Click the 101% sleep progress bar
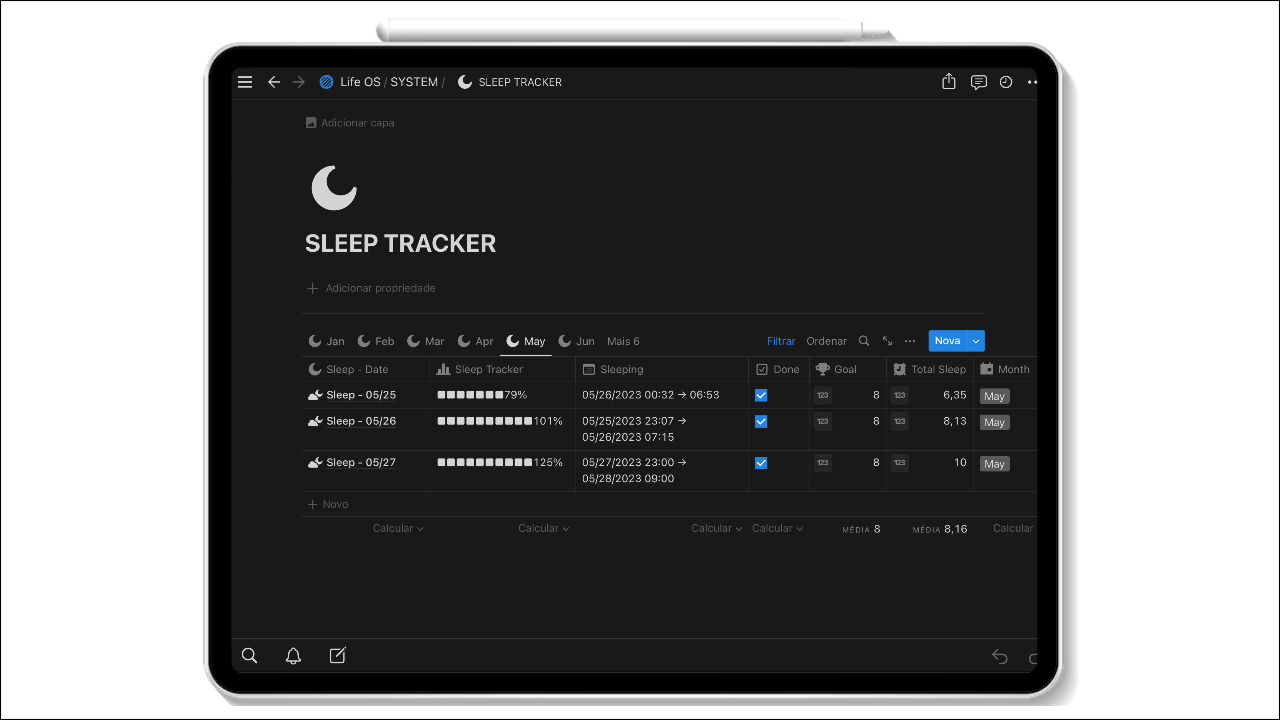 (x=500, y=421)
